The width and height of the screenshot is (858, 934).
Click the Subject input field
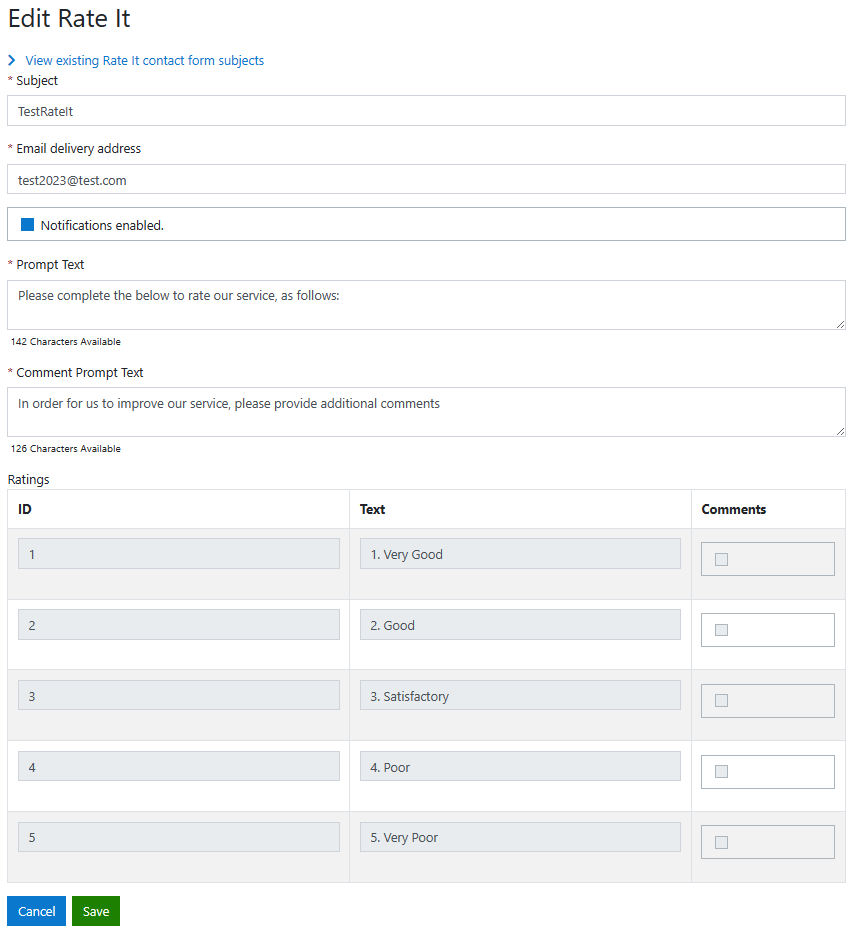point(426,111)
